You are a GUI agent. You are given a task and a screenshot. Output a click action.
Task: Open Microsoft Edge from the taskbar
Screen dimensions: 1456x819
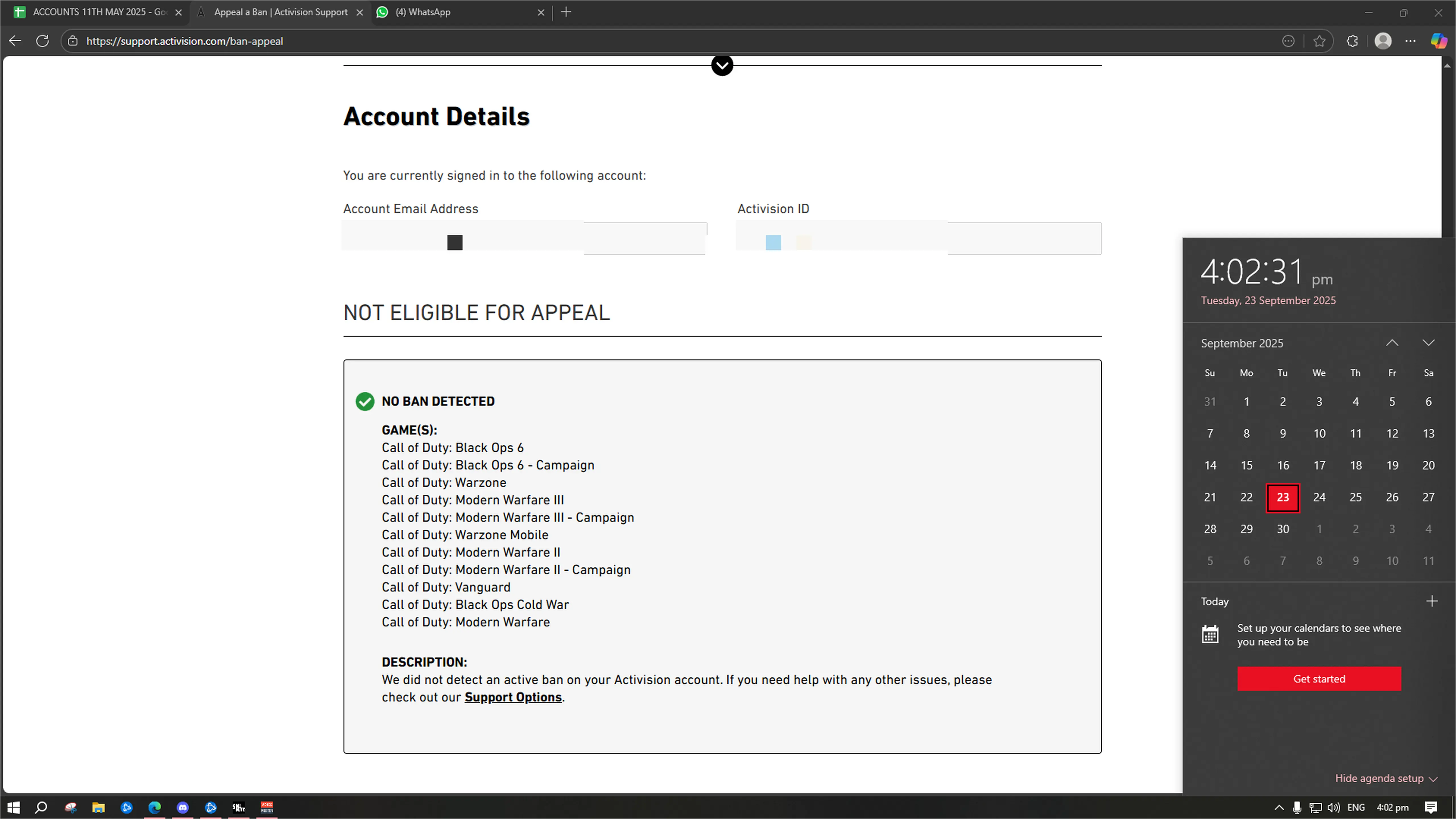tap(154, 807)
